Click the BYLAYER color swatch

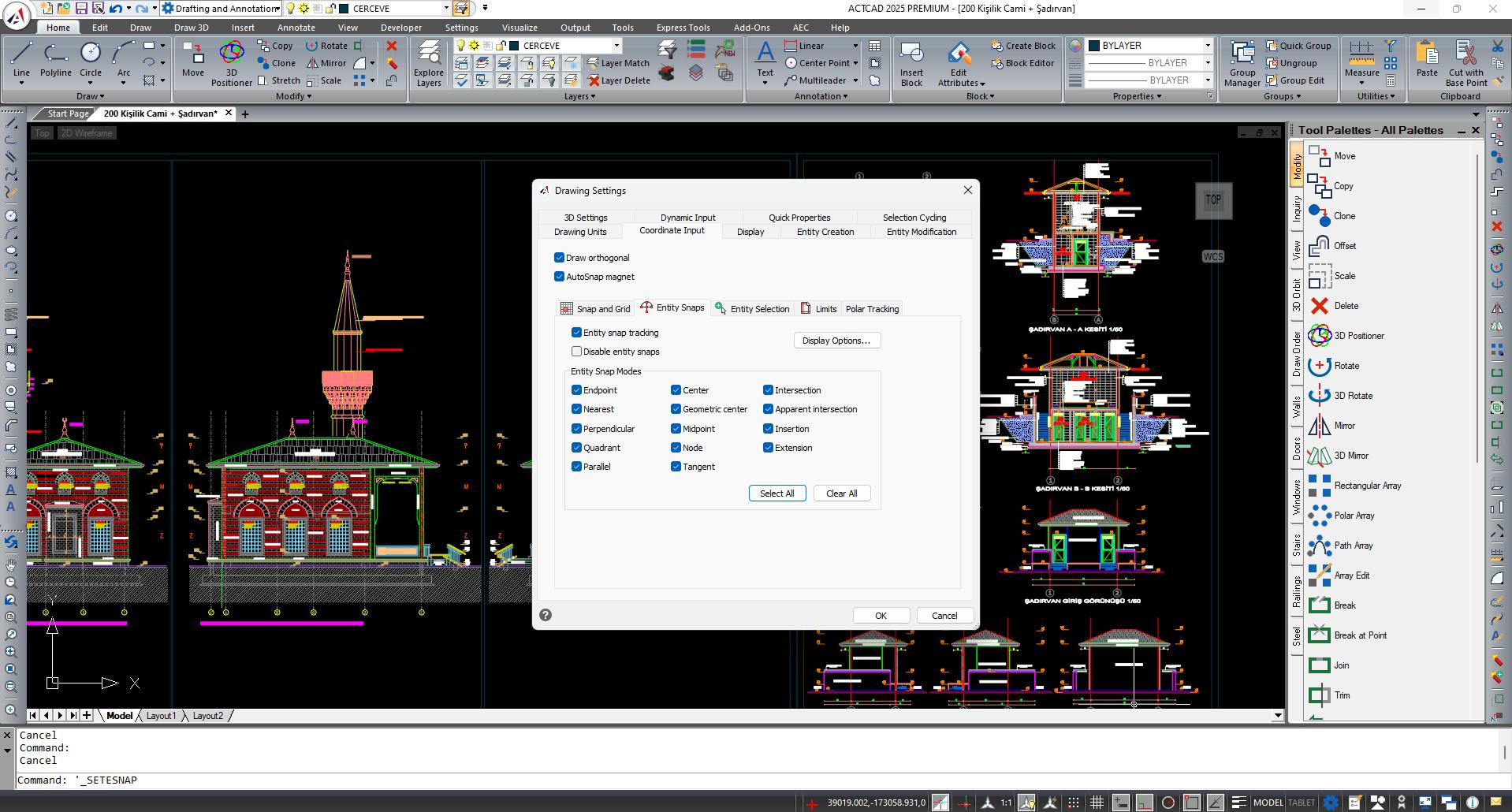pyautogui.click(x=1094, y=46)
